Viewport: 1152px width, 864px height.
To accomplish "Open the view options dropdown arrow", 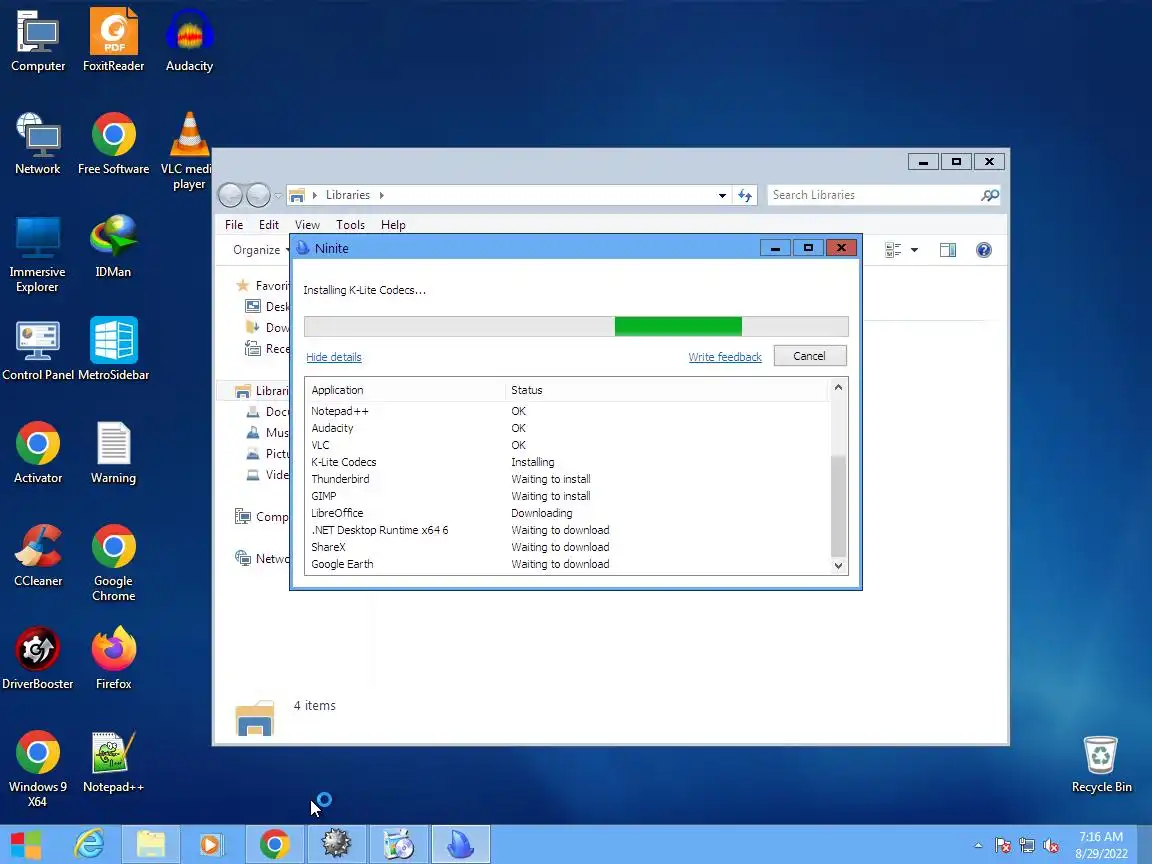I will tap(915, 251).
